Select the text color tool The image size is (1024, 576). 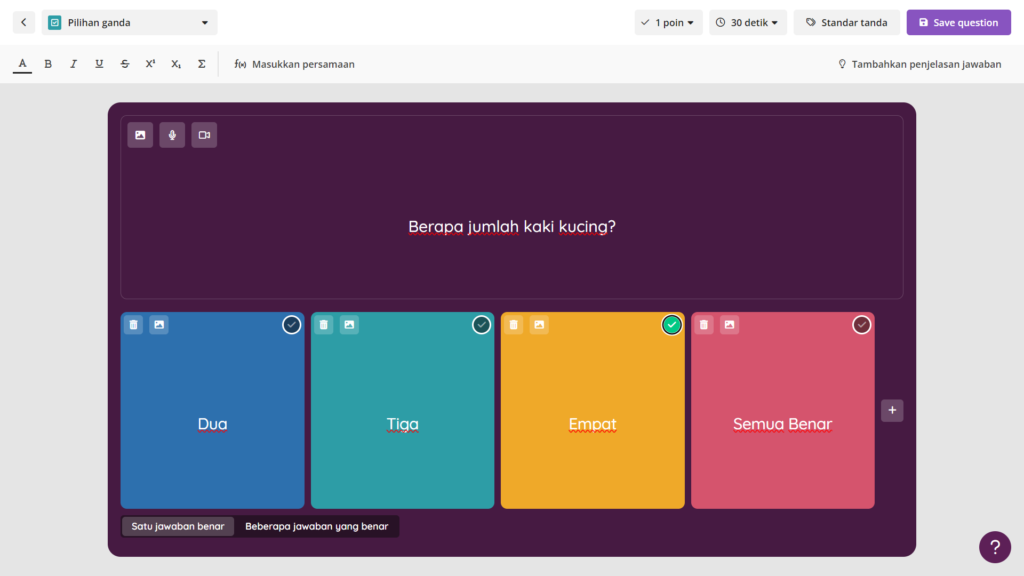[x=22, y=64]
